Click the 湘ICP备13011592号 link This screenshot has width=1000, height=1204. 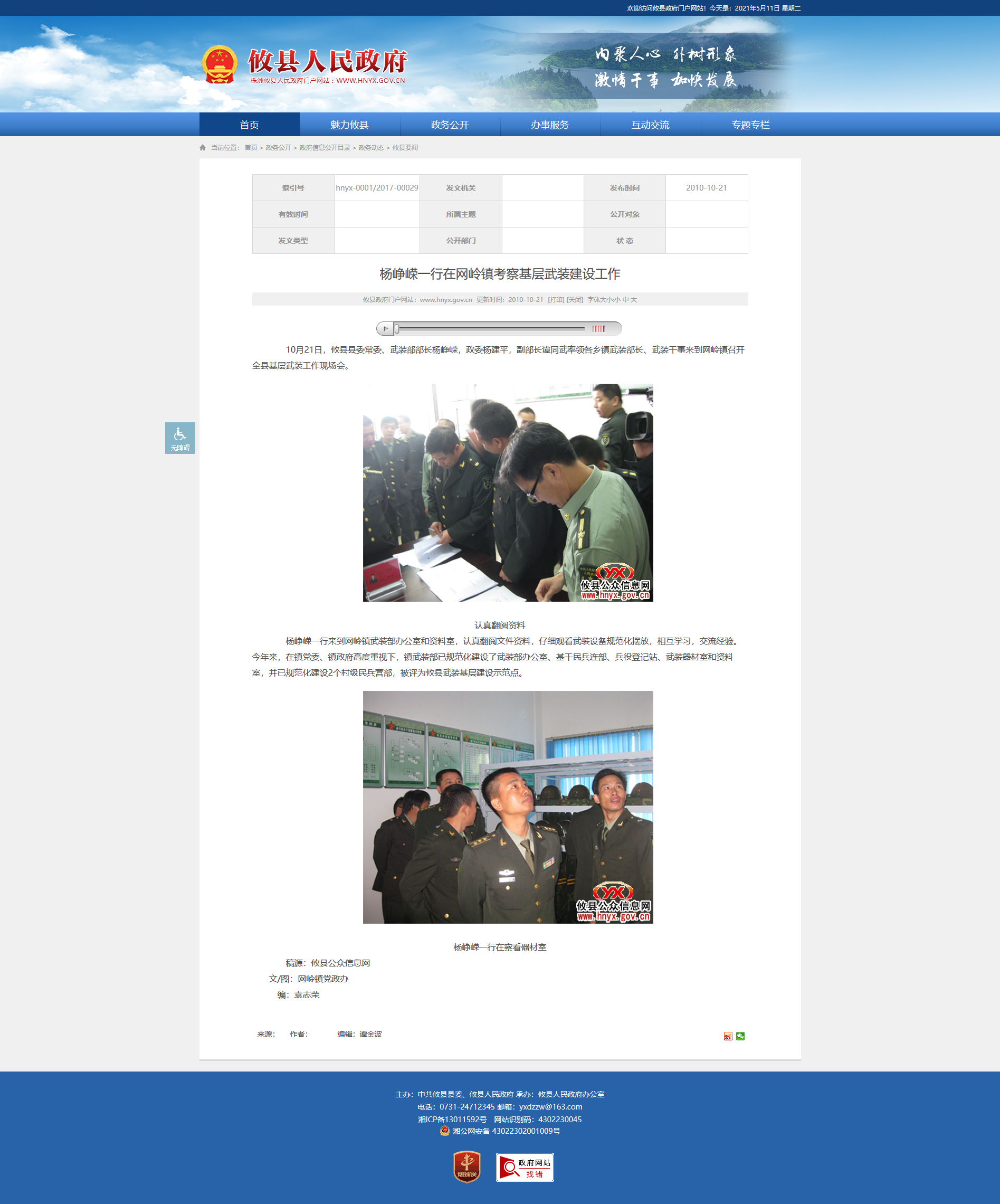click(452, 1119)
